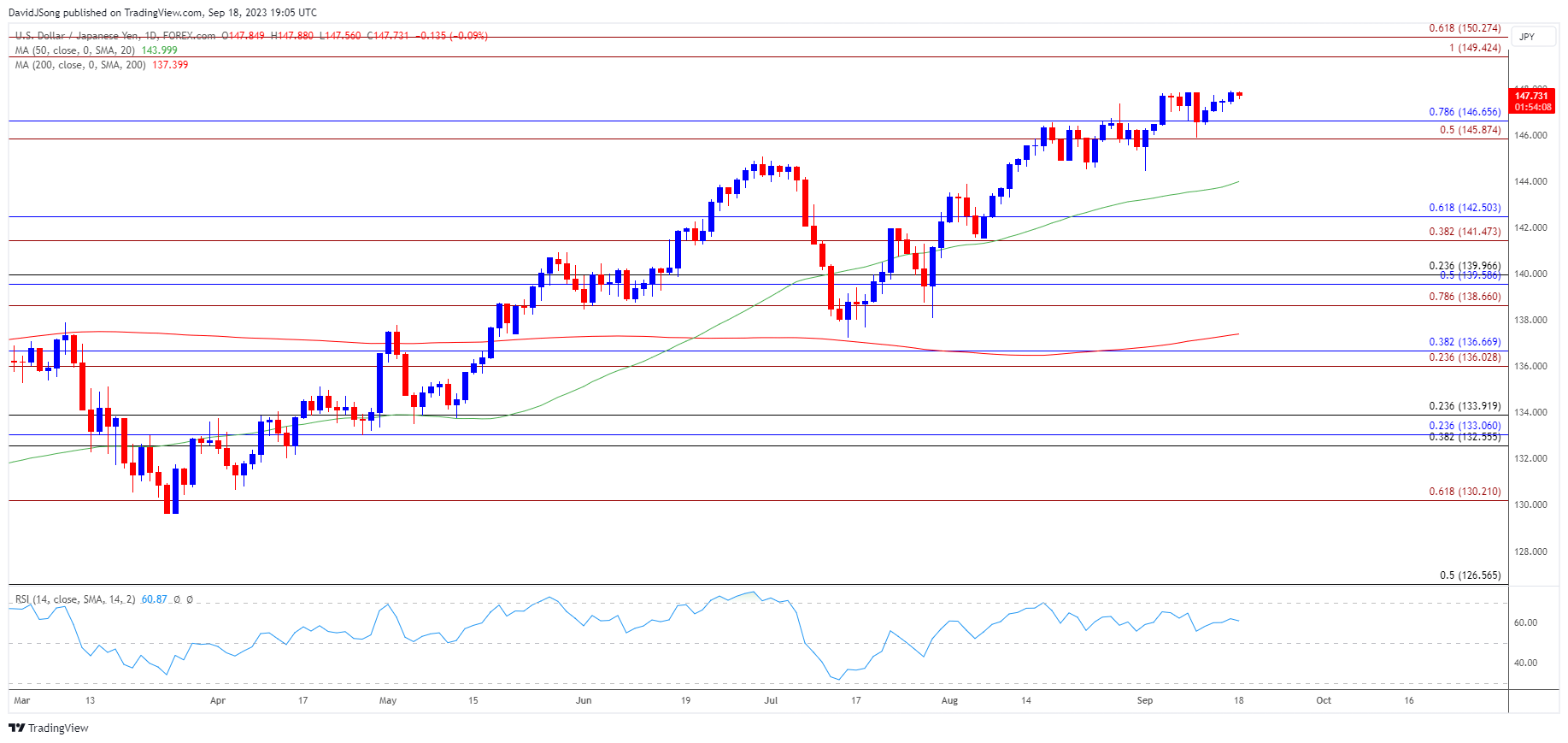Viewport: 1568px width, 743px height.
Task: Click the Jun date on time axis
Action: [584, 700]
